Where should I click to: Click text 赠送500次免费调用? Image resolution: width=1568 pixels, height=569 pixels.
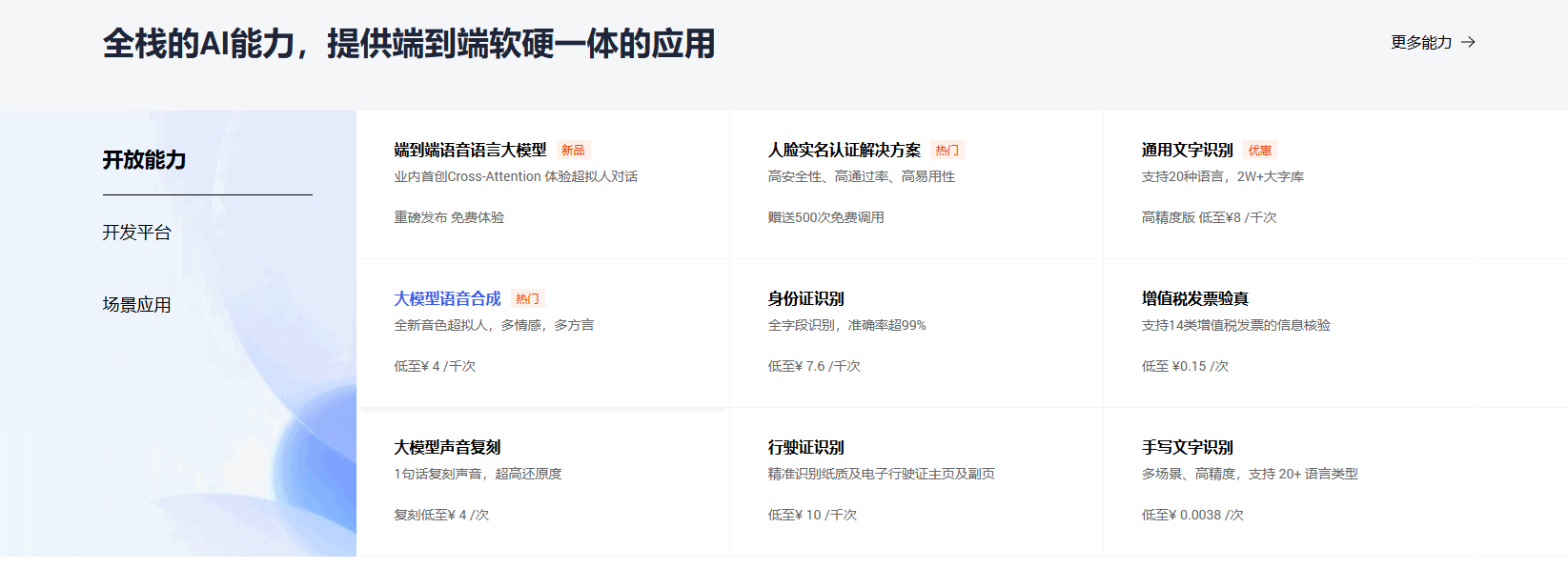tap(826, 217)
